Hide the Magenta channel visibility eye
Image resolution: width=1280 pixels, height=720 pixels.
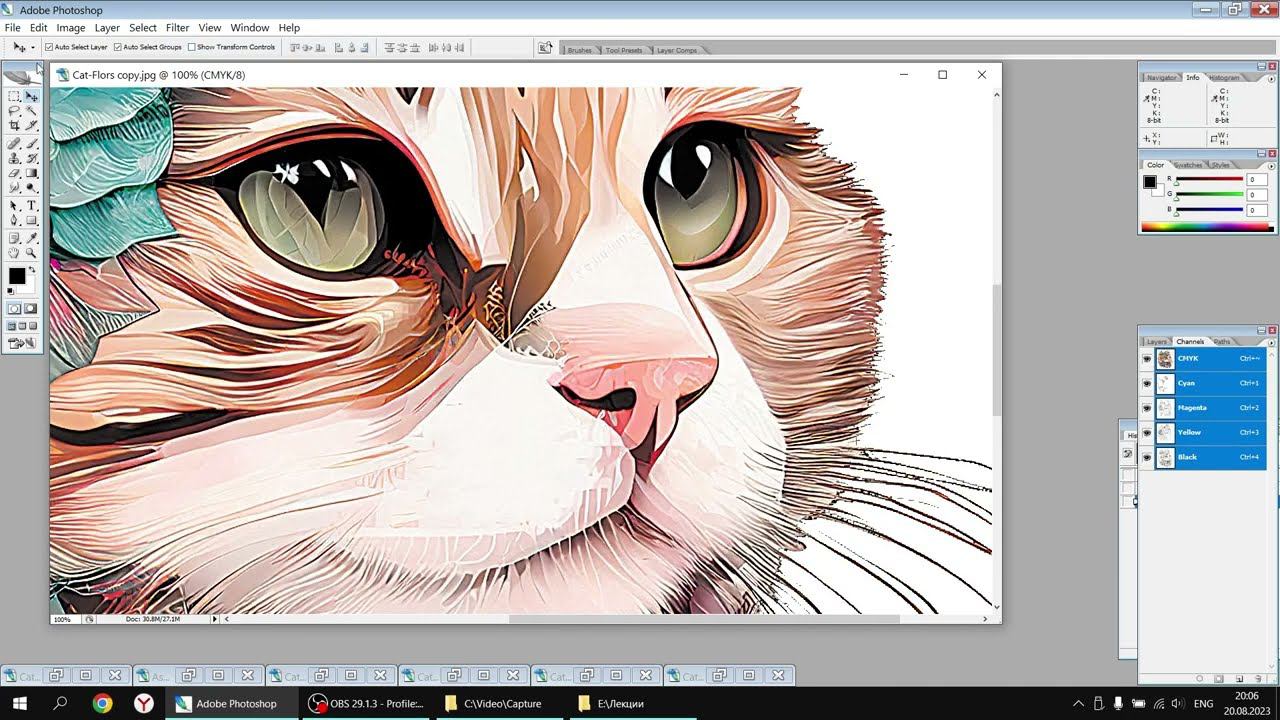point(1147,408)
